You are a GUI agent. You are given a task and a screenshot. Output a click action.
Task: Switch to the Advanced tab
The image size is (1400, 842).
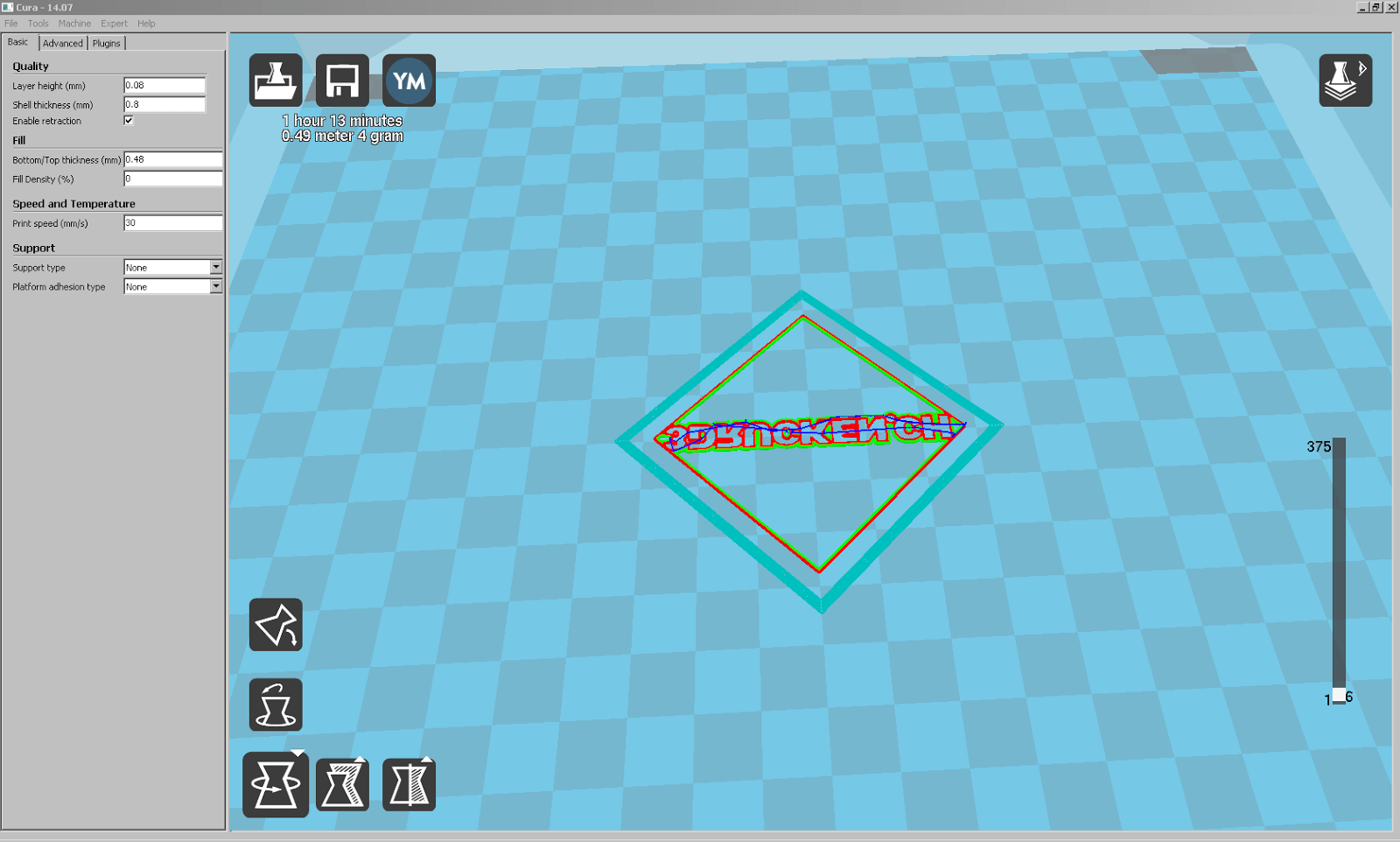point(63,43)
